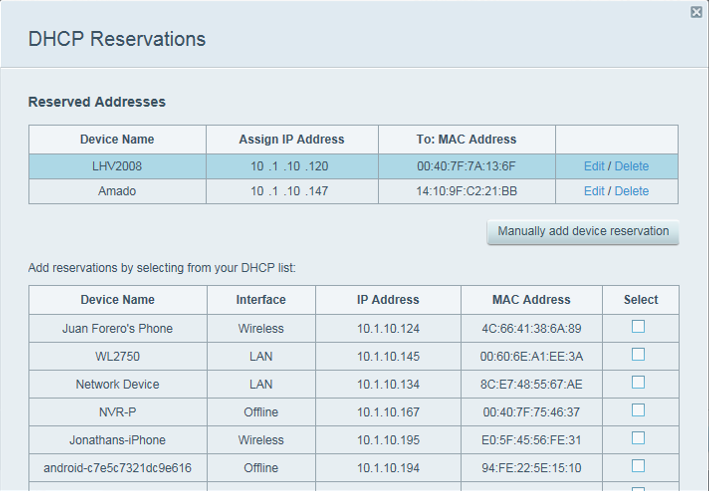Click the Assign IP Address column header
The image size is (709, 491).
click(x=291, y=140)
